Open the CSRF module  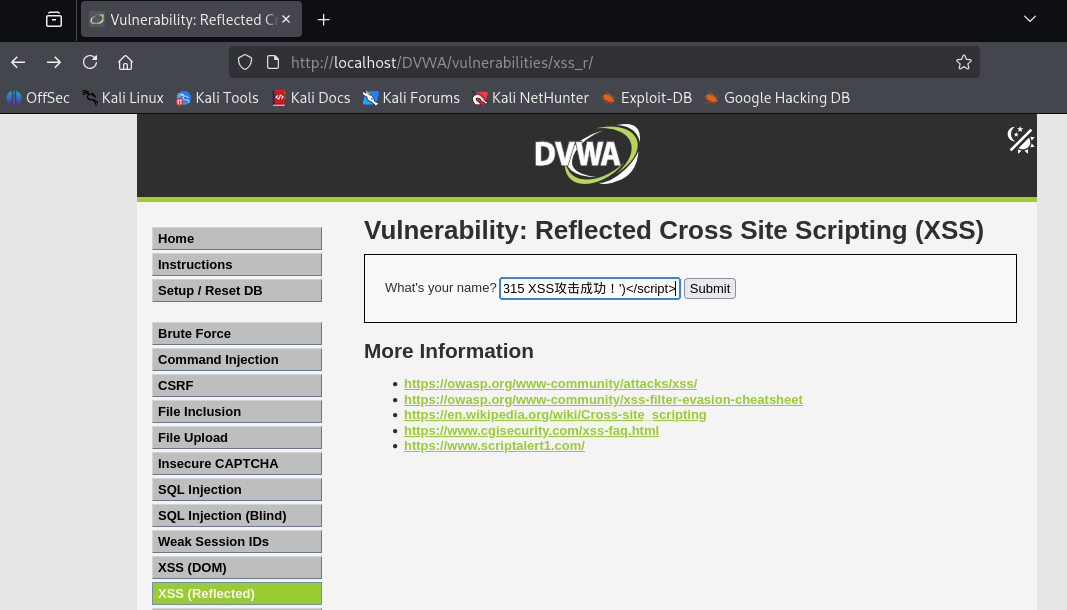tap(237, 385)
